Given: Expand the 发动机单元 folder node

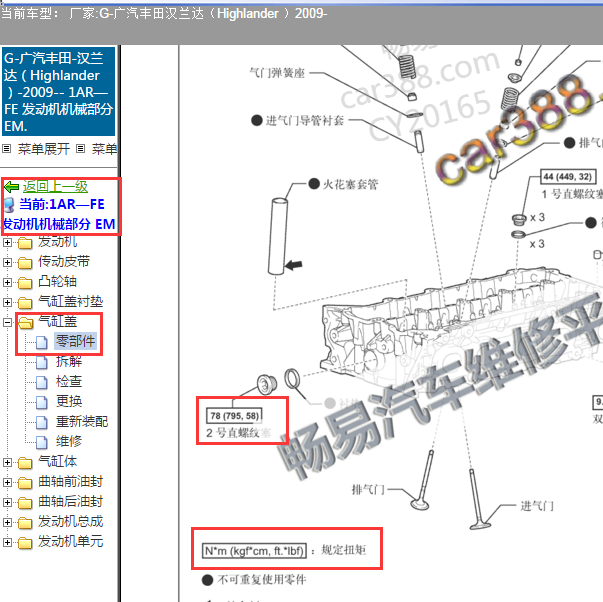Looking at the screenshot, I should coord(7,542).
